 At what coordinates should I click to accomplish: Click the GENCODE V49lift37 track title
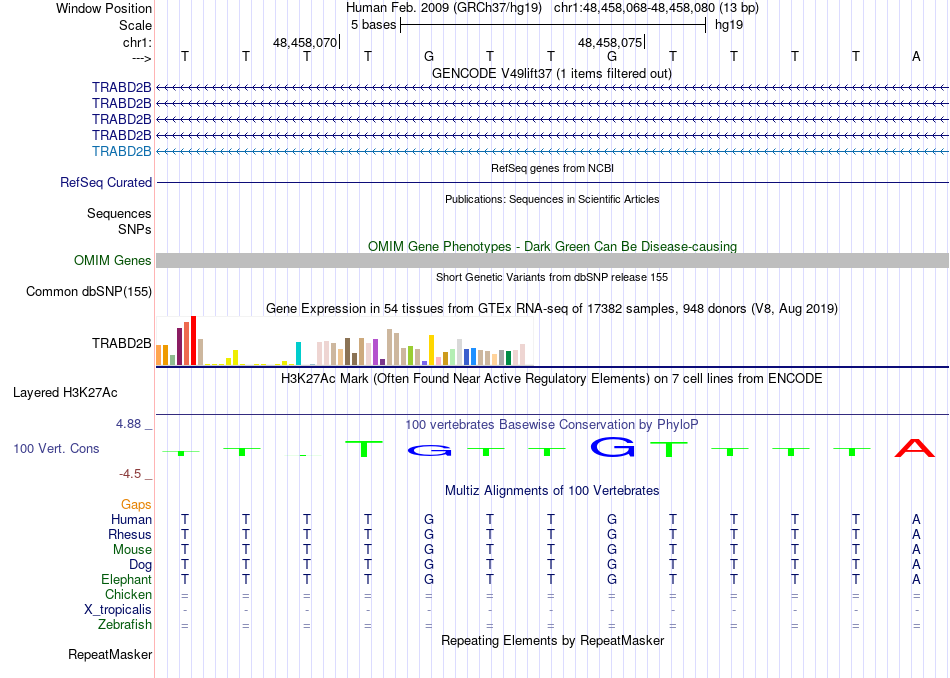point(552,73)
